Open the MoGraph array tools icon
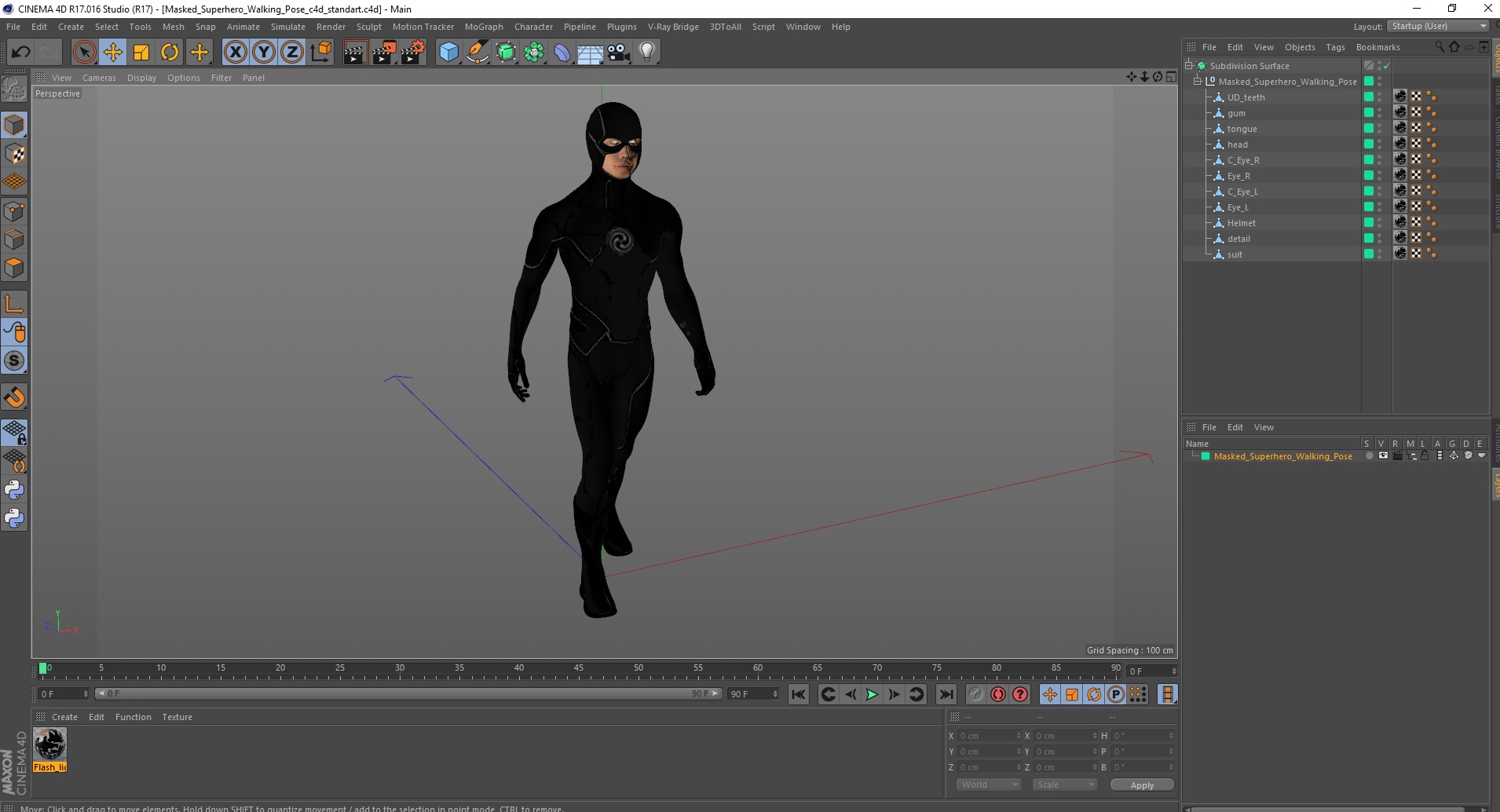 534,53
